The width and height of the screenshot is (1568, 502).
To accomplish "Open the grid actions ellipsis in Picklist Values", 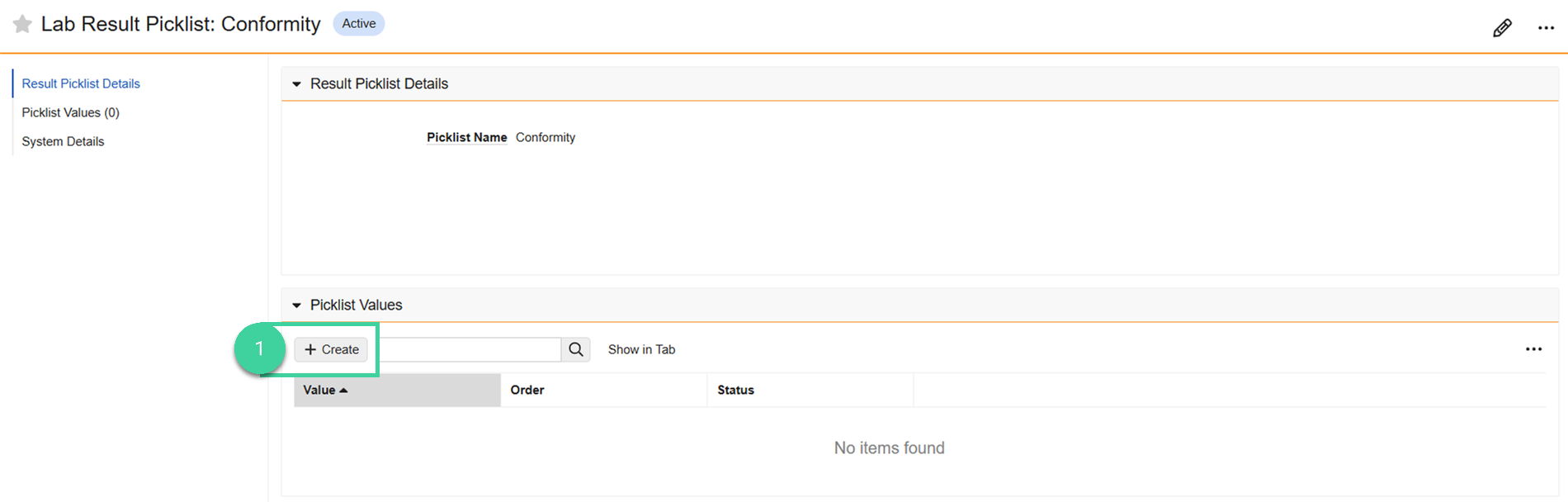I will (1535, 348).
